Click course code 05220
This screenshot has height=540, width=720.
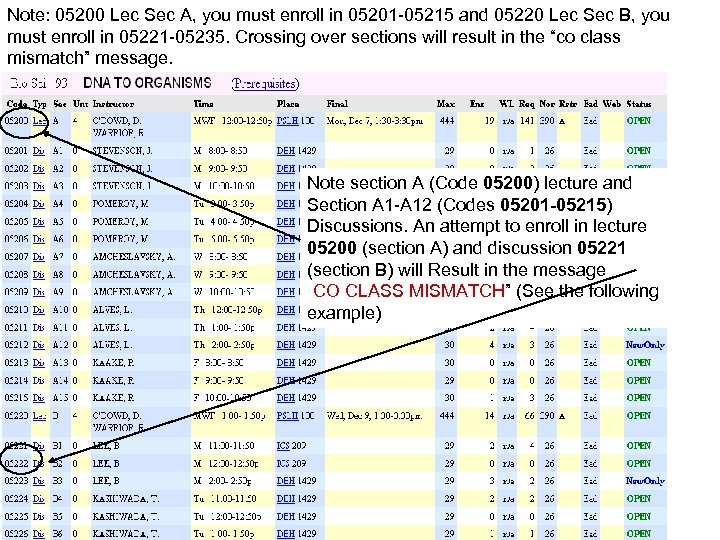tap(17, 416)
